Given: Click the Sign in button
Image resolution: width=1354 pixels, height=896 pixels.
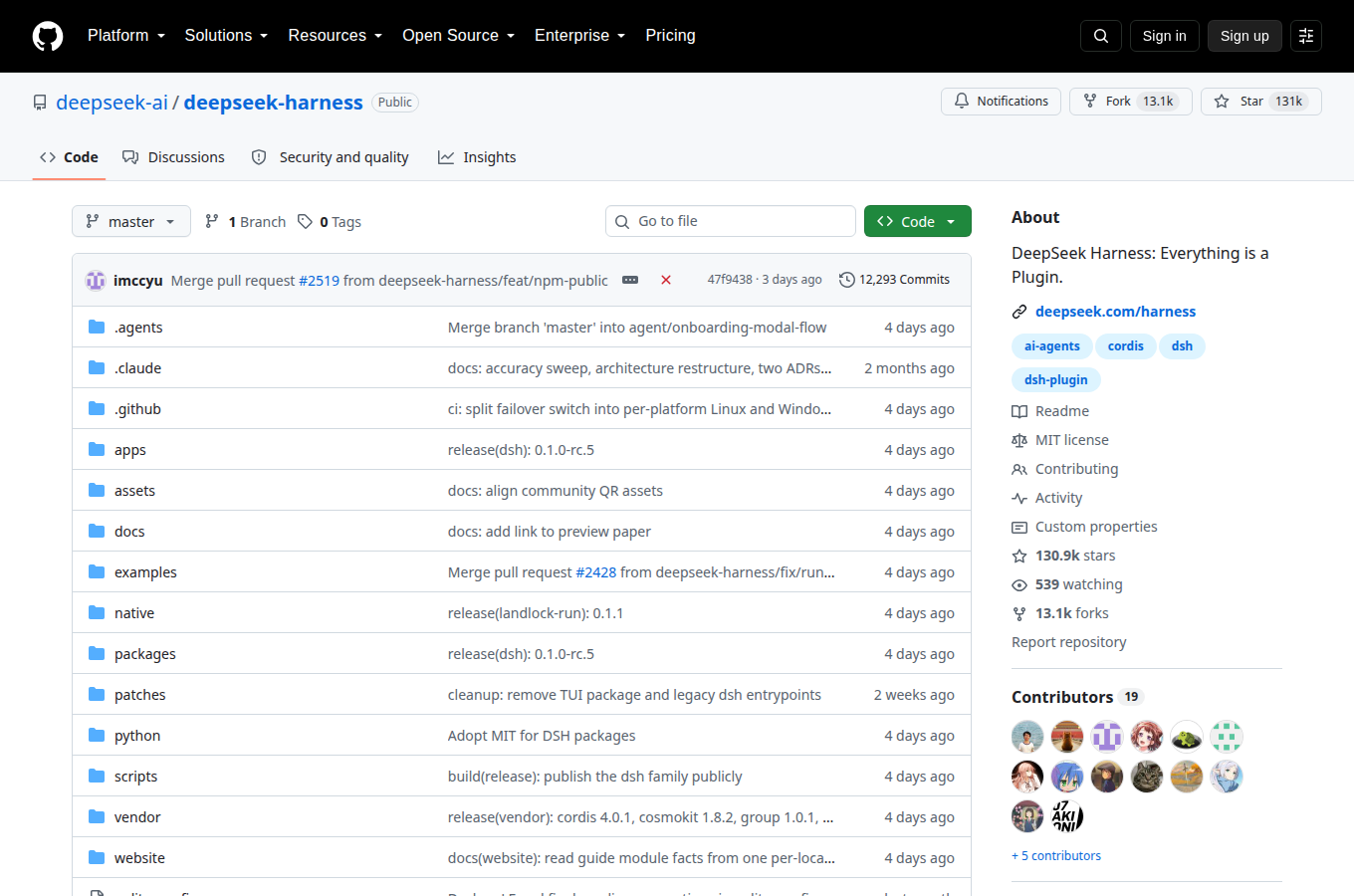Looking at the screenshot, I should (x=1164, y=36).
